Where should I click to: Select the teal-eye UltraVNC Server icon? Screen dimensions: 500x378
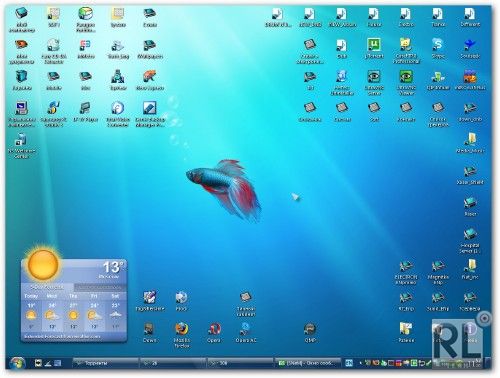point(374,82)
